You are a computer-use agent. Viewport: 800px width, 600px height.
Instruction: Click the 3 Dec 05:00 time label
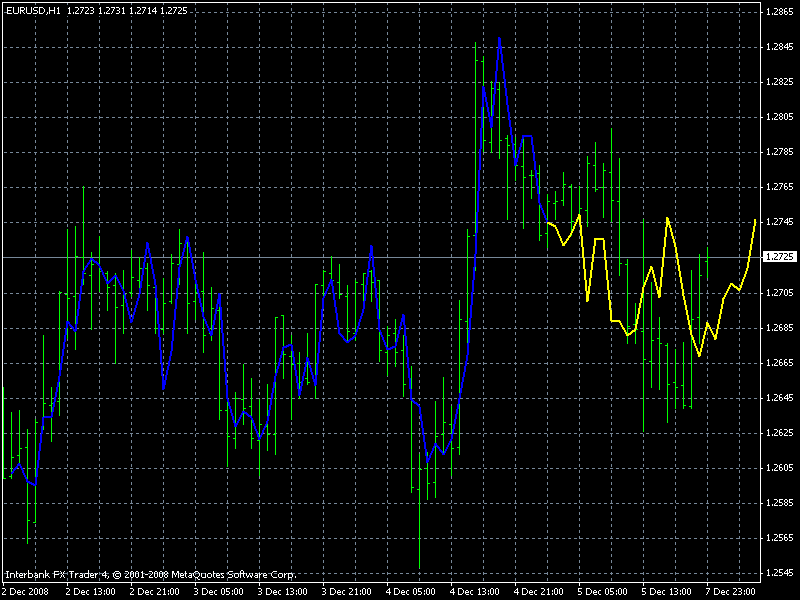click(x=218, y=592)
